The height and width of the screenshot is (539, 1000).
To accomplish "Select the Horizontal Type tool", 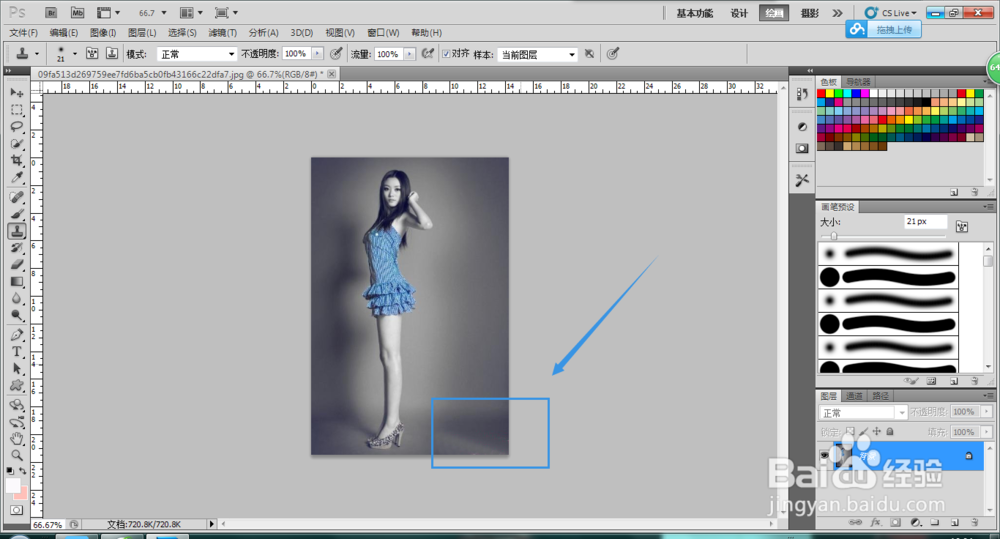I will pos(17,351).
